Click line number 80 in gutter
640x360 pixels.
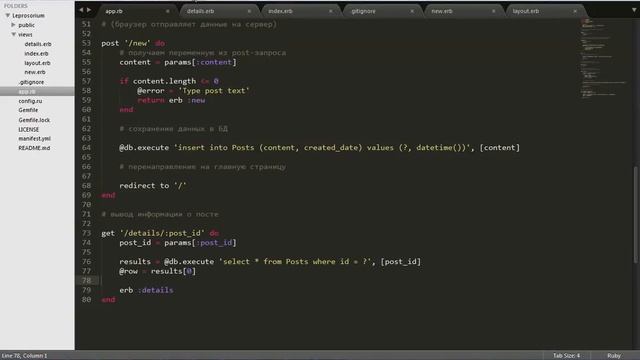click(86, 300)
